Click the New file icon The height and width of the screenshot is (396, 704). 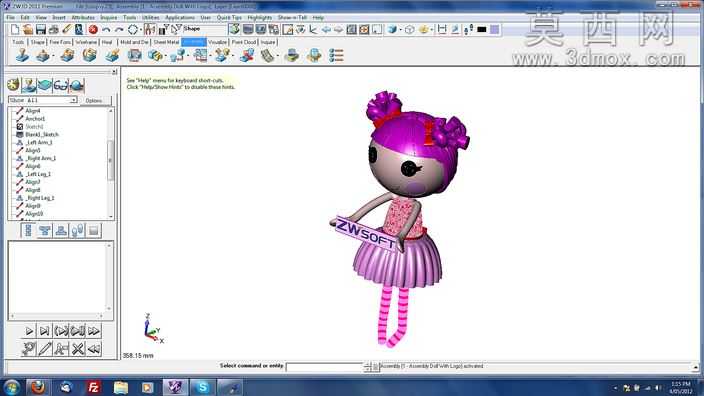[x=15, y=30]
